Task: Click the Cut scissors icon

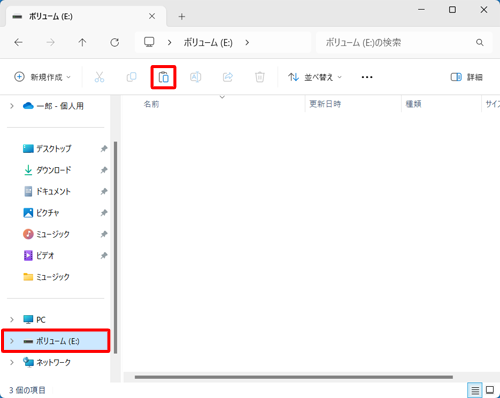Action: click(x=99, y=77)
